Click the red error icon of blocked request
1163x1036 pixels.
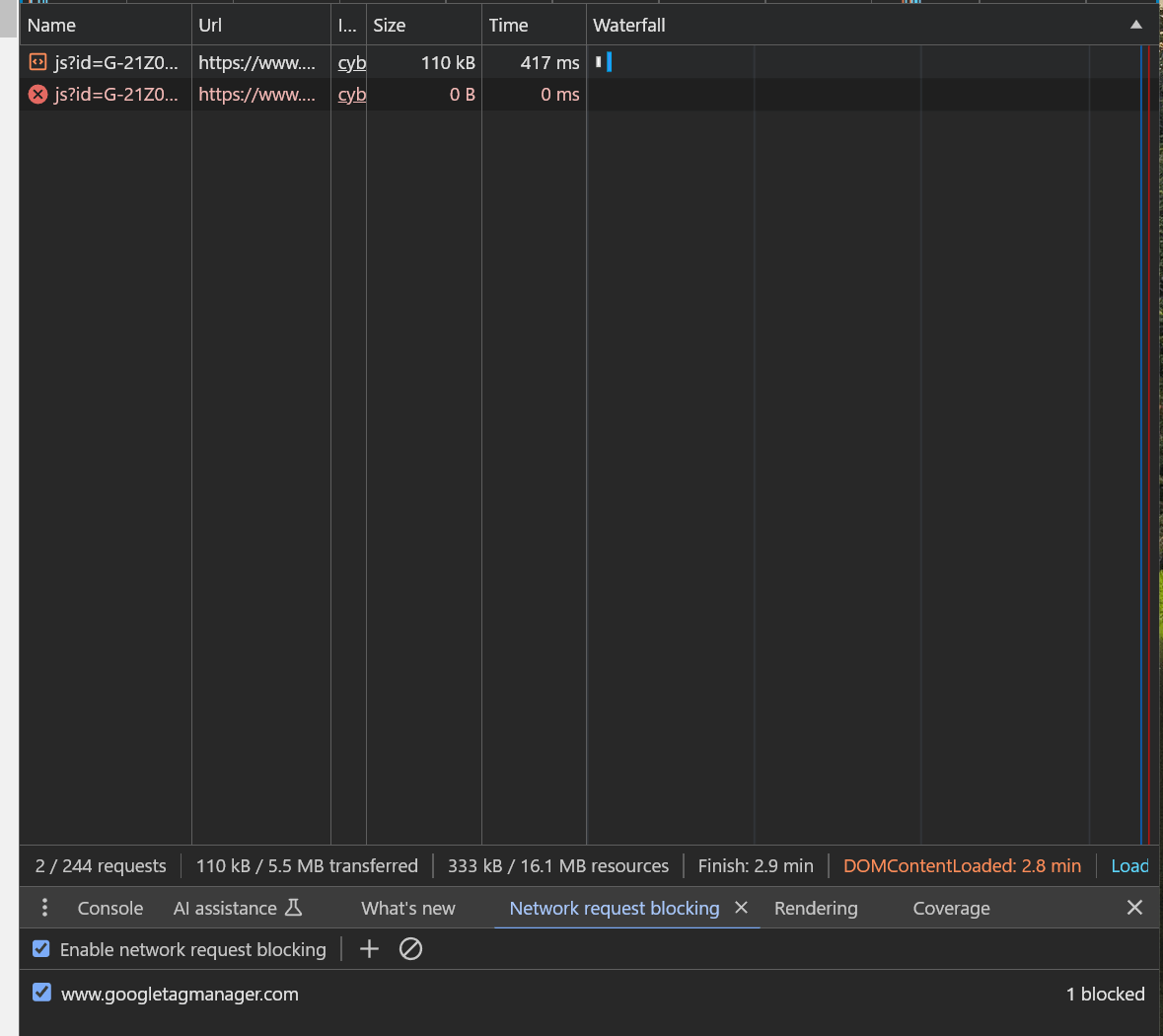point(37,95)
